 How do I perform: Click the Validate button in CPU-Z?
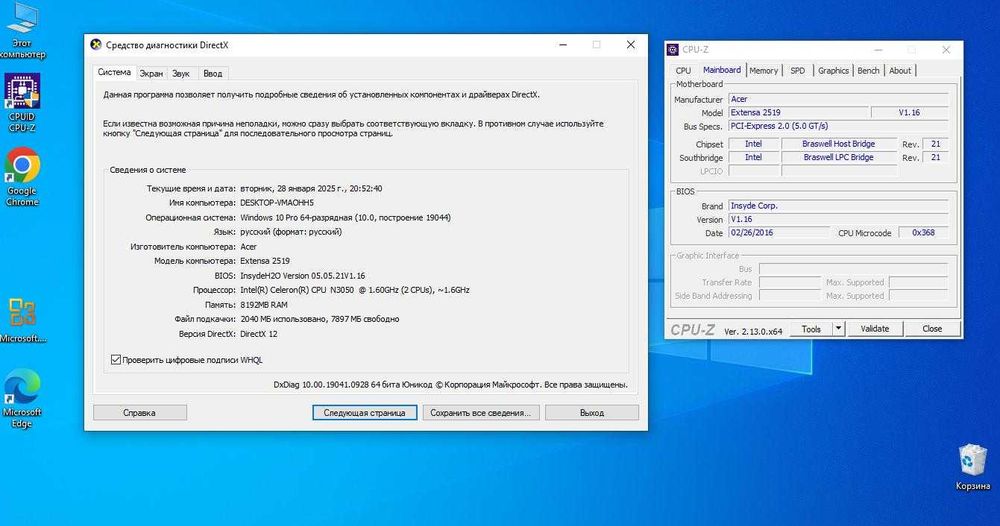pos(874,328)
